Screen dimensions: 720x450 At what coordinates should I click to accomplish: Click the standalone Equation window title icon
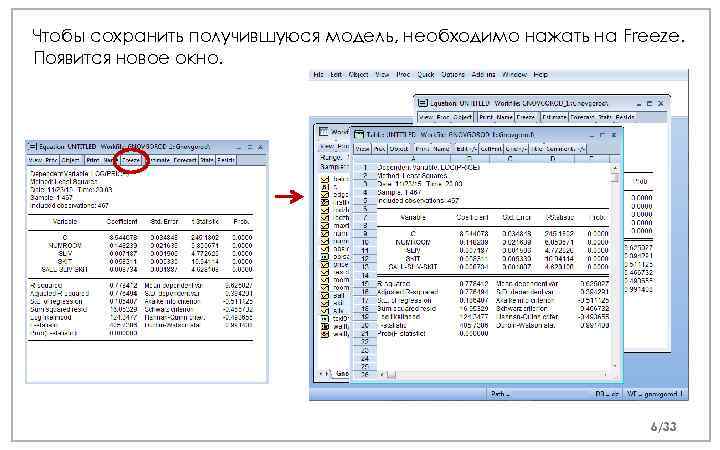[x=32, y=146]
